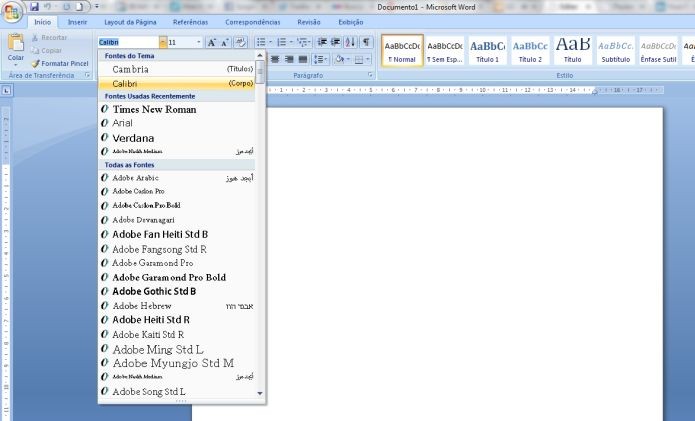
Task: Create new document from quick access toolbar
Action: (79, 7)
